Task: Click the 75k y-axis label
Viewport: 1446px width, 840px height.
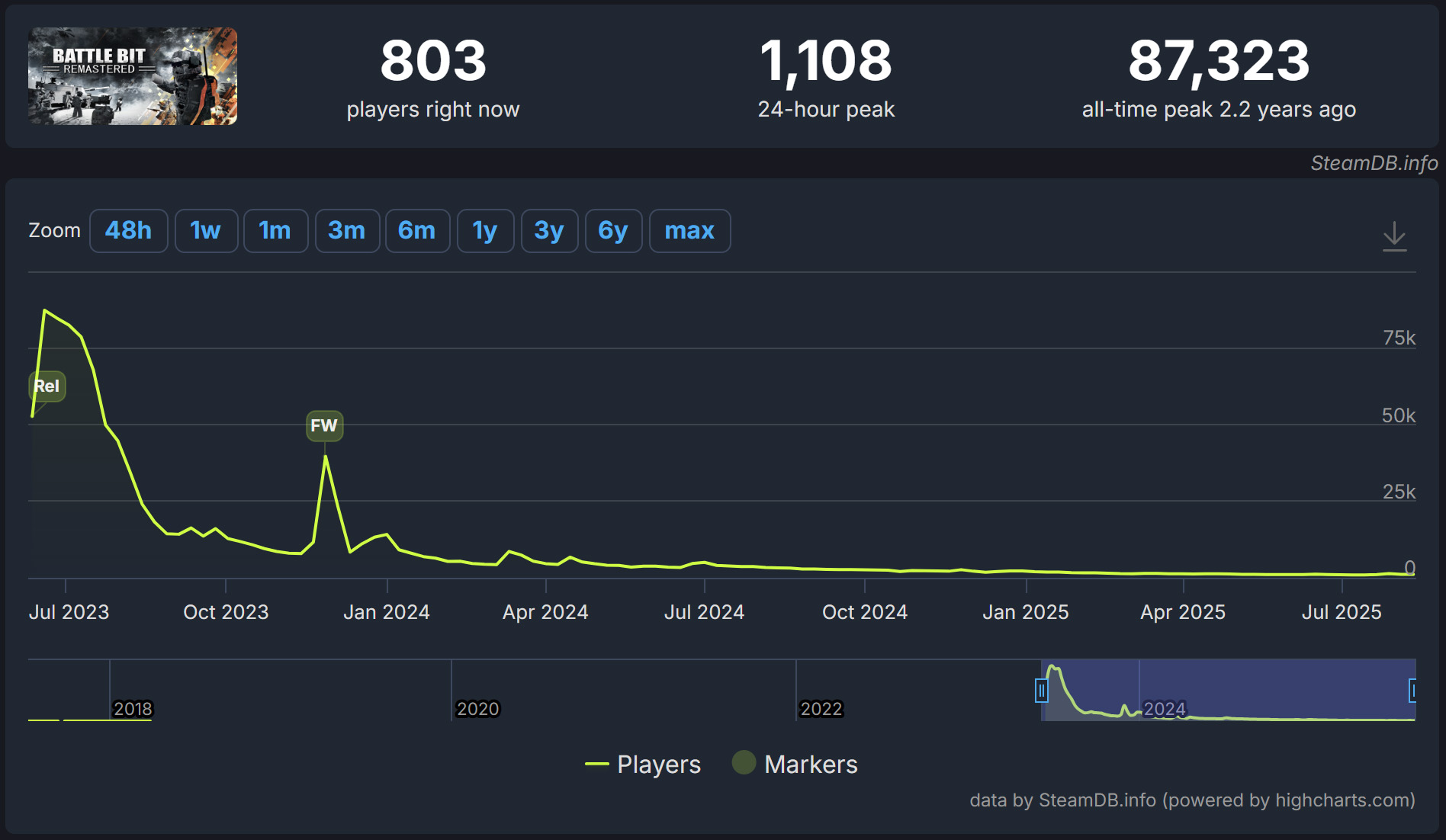Action: [x=1399, y=338]
